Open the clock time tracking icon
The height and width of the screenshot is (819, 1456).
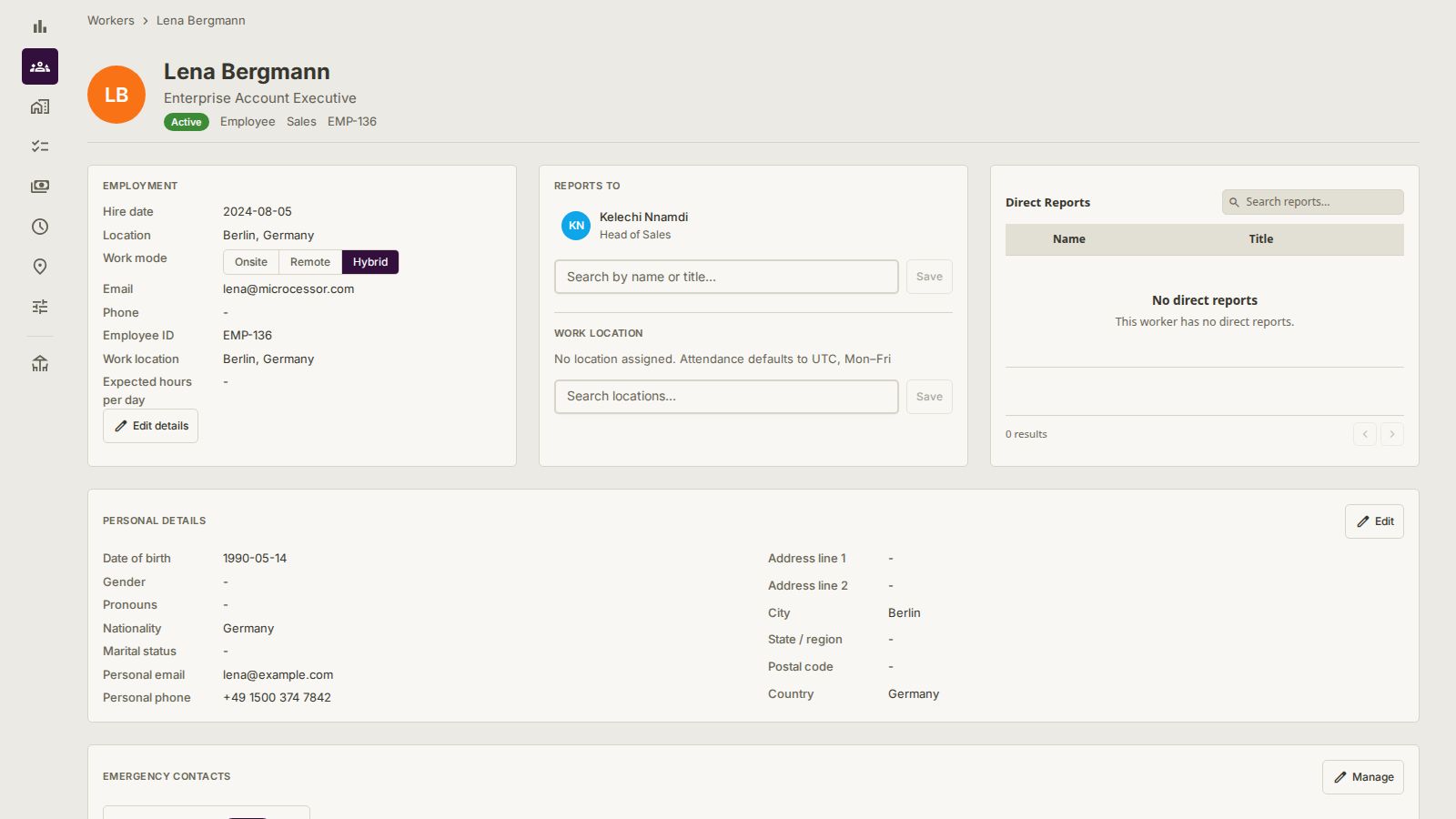point(40,227)
